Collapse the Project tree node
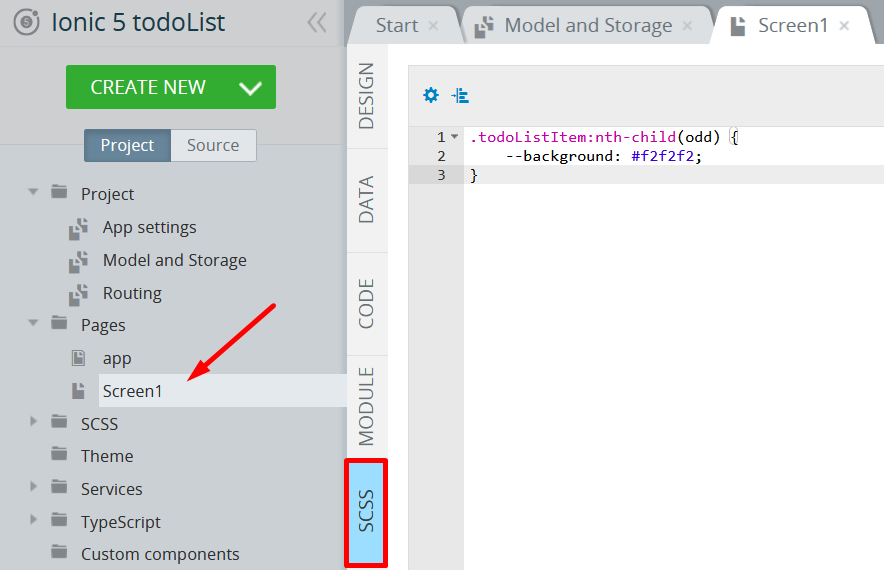This screenshot has width=884, height=570. point(33,192)
